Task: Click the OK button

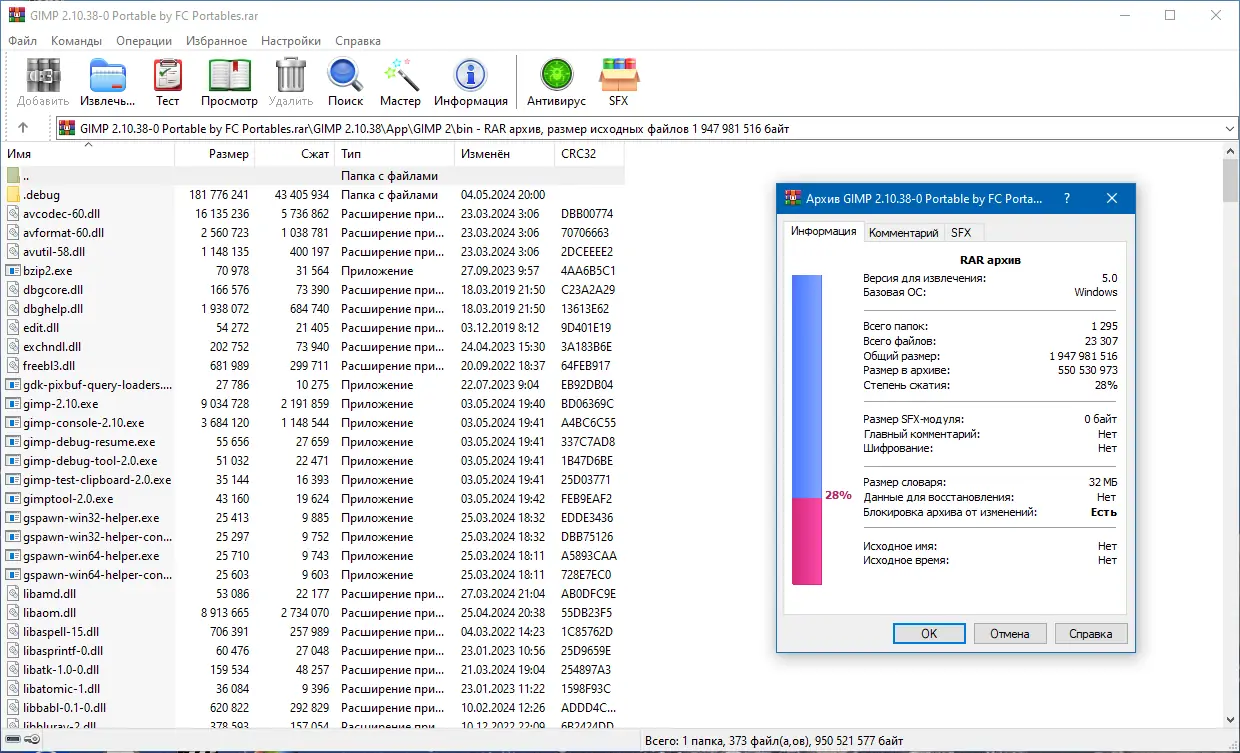Action: (929, 634)
